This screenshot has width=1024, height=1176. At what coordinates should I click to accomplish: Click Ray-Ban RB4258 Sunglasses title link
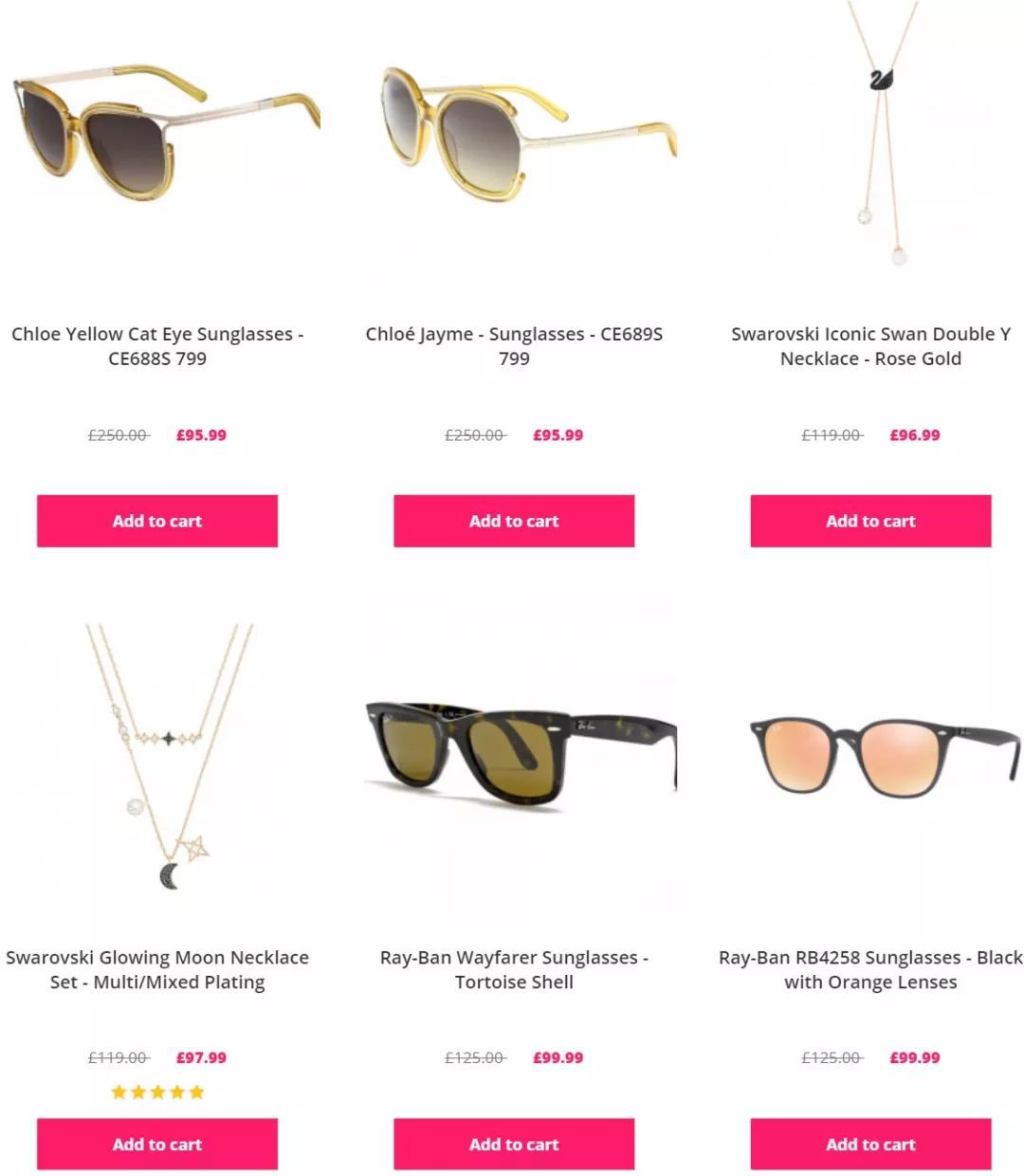coord(870,969)
